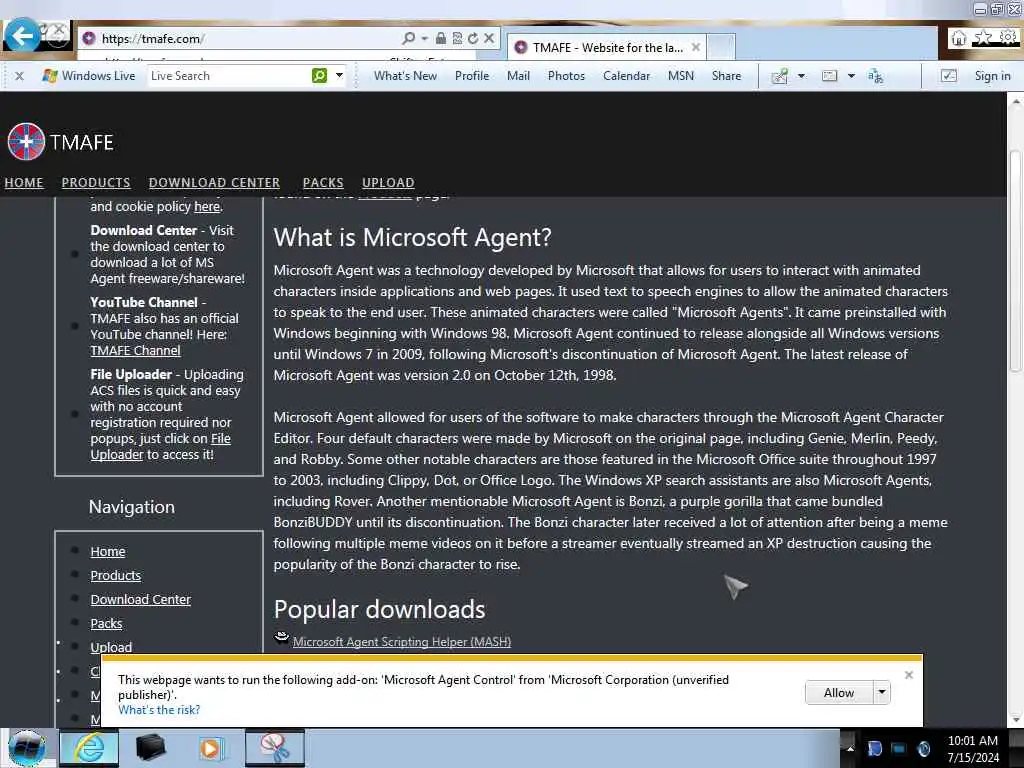Open Microsoft Agent Scripting Helper (MASH) link
Screen dimensions: 1024x768
(402, 642)
